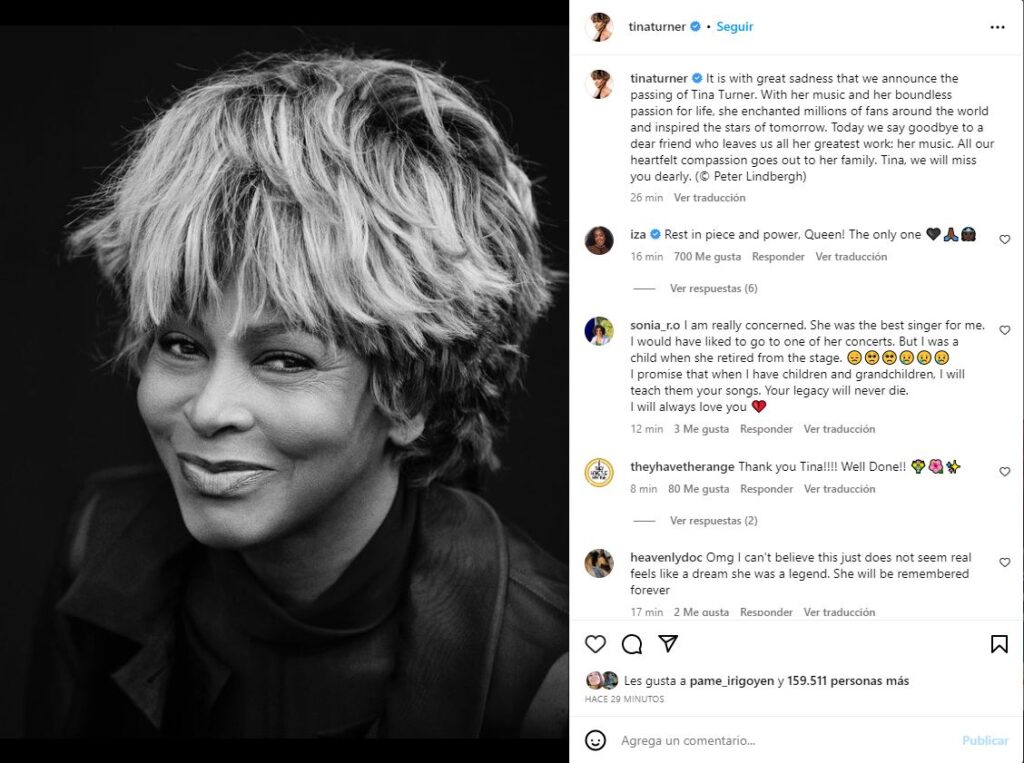Open iza's profile avatar
The height and width of the screenshot is (763, 1024).
point(599,240)
